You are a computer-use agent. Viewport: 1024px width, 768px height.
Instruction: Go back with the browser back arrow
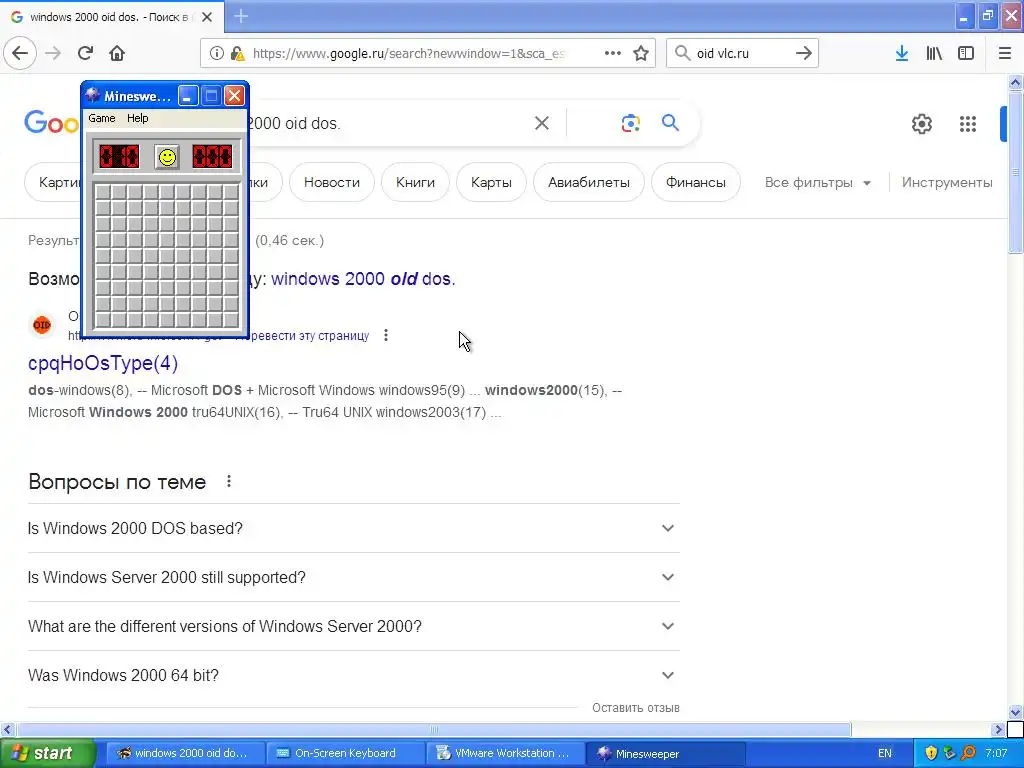(x=20, y=53)
